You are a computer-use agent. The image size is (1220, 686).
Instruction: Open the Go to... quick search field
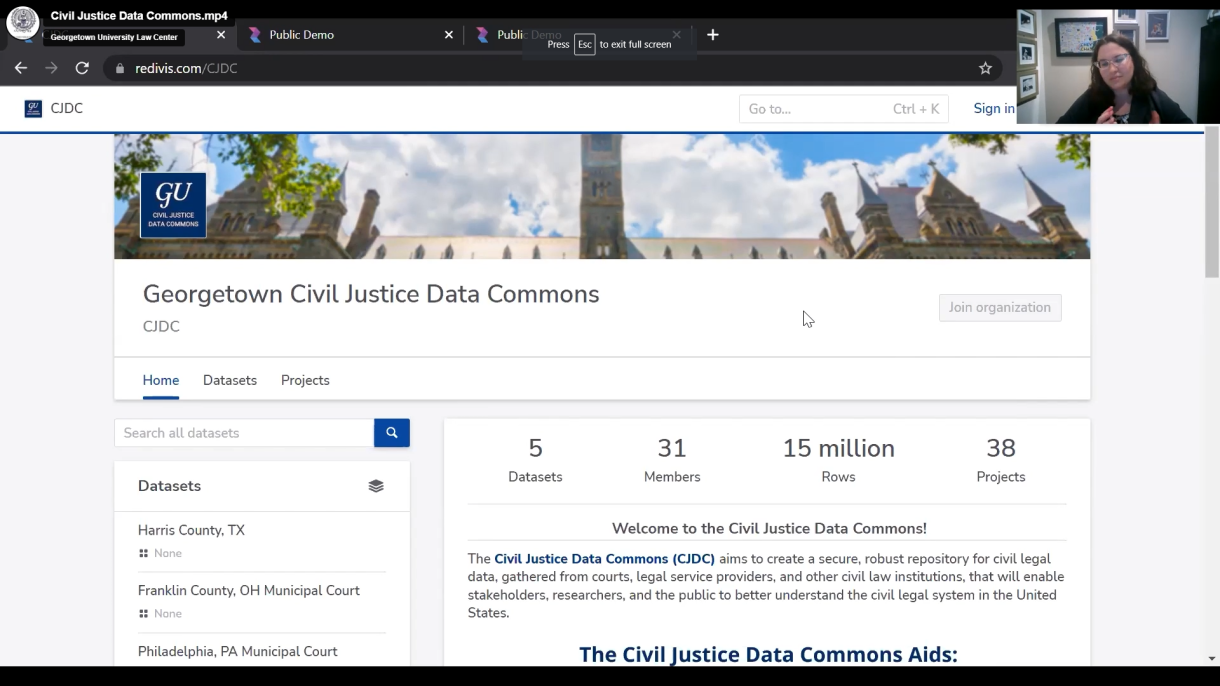coord(843,108)
